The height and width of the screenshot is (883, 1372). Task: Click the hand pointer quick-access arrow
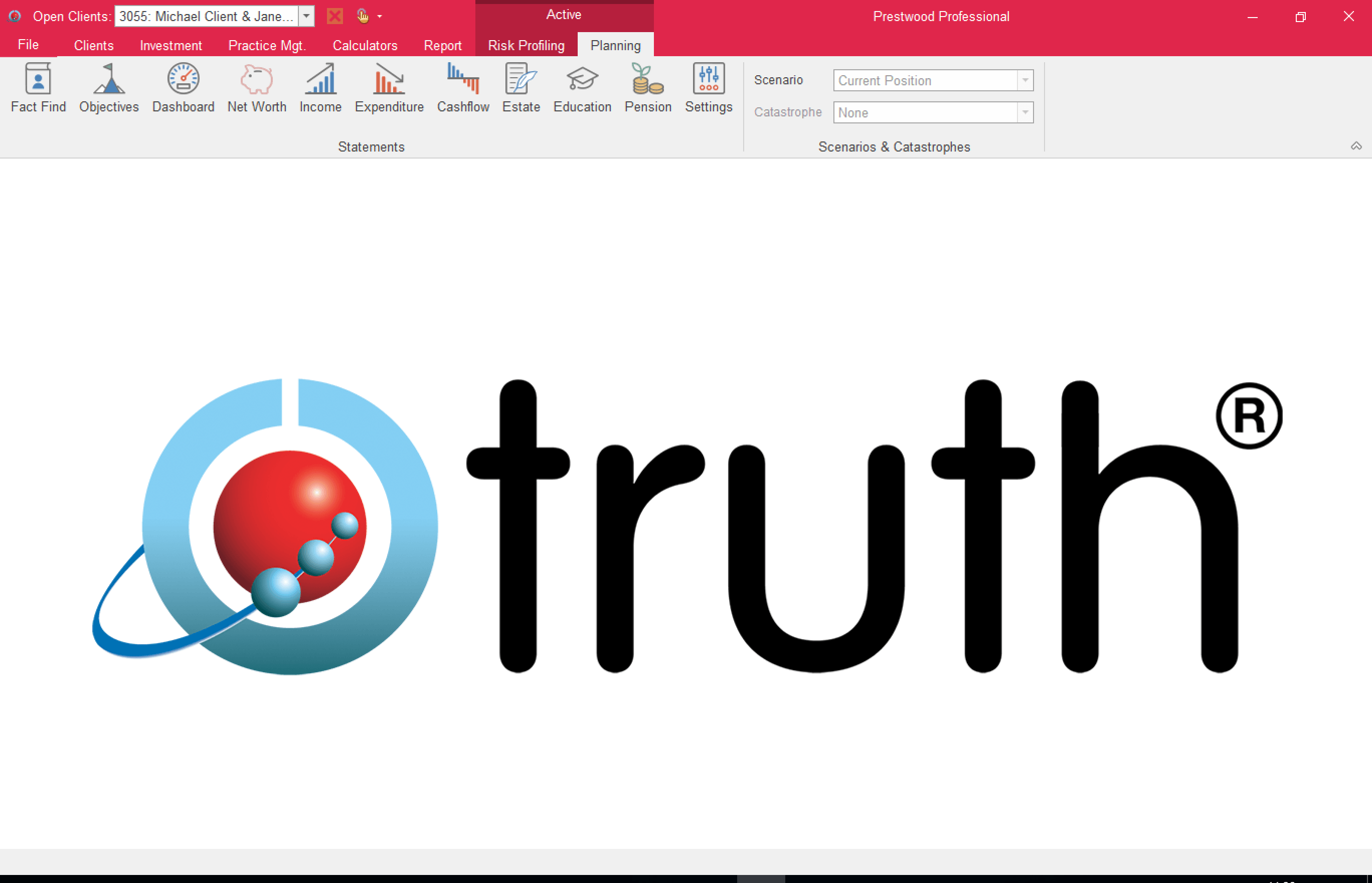pyautogui.click(x=380, y=17)
